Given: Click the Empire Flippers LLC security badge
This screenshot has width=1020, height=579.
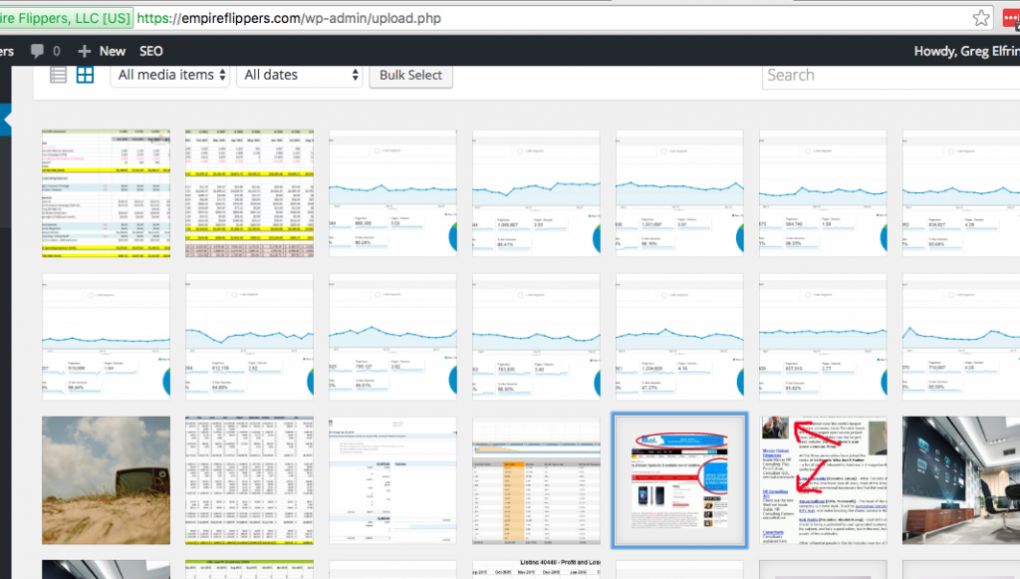Looking at the screenshot, I should 66,16.
